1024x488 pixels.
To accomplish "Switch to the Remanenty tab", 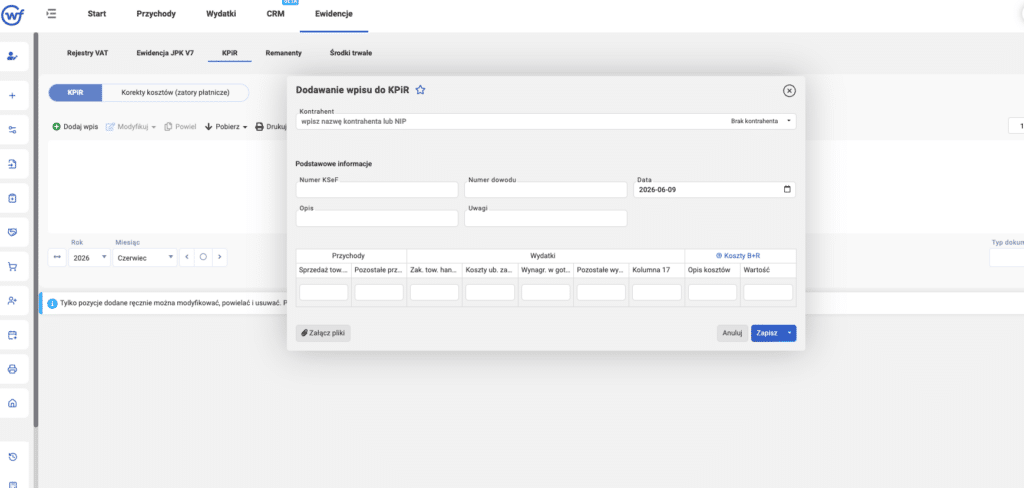I will pos(283,53).
